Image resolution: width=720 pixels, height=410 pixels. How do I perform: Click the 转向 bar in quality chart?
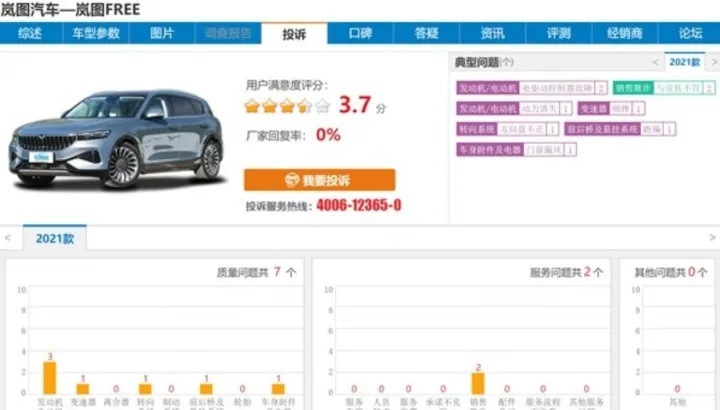pos(145,388)
